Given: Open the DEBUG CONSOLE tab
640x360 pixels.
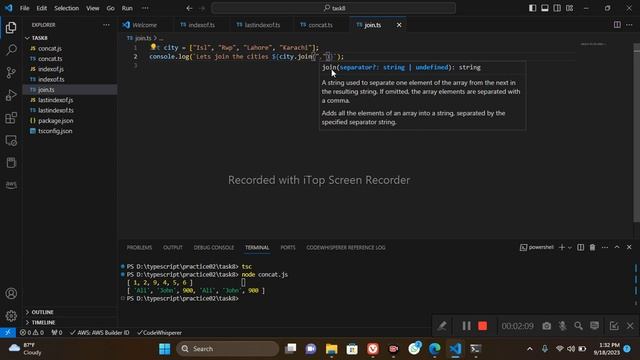Looking at the screenshot, I should click(x=213, y=248).
